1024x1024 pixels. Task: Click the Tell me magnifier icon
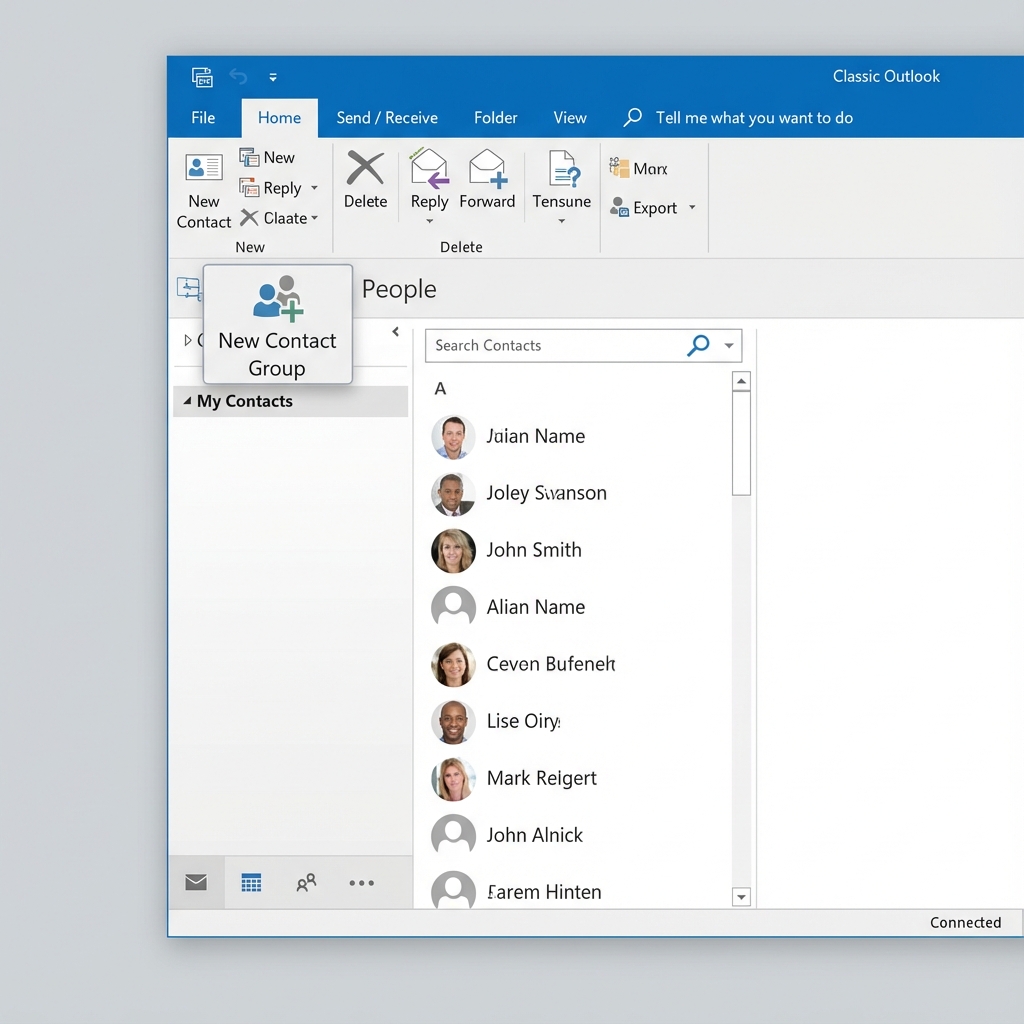(632, 118)
